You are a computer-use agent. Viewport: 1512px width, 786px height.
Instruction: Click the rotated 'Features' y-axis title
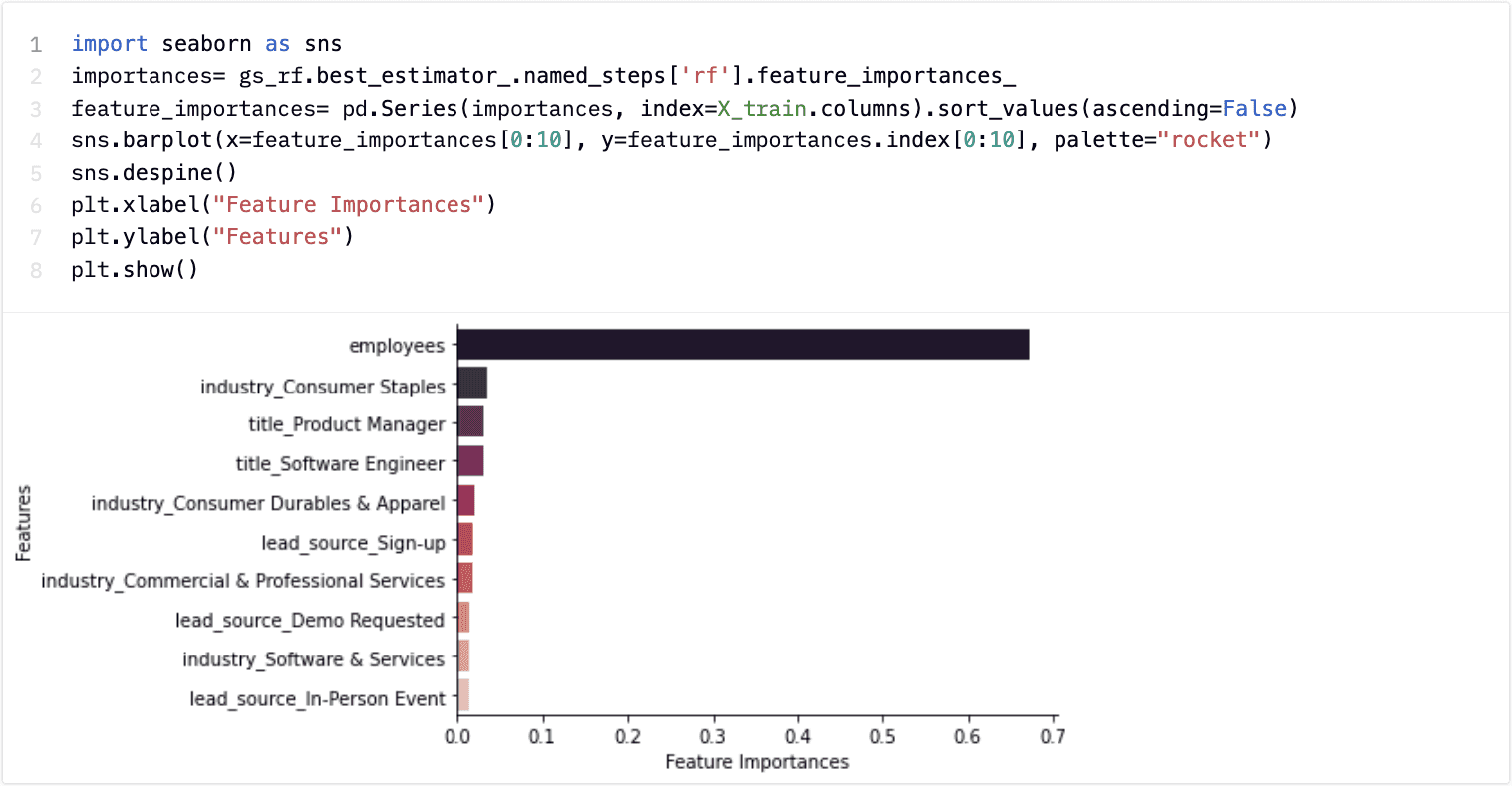[x=23, y=523]
